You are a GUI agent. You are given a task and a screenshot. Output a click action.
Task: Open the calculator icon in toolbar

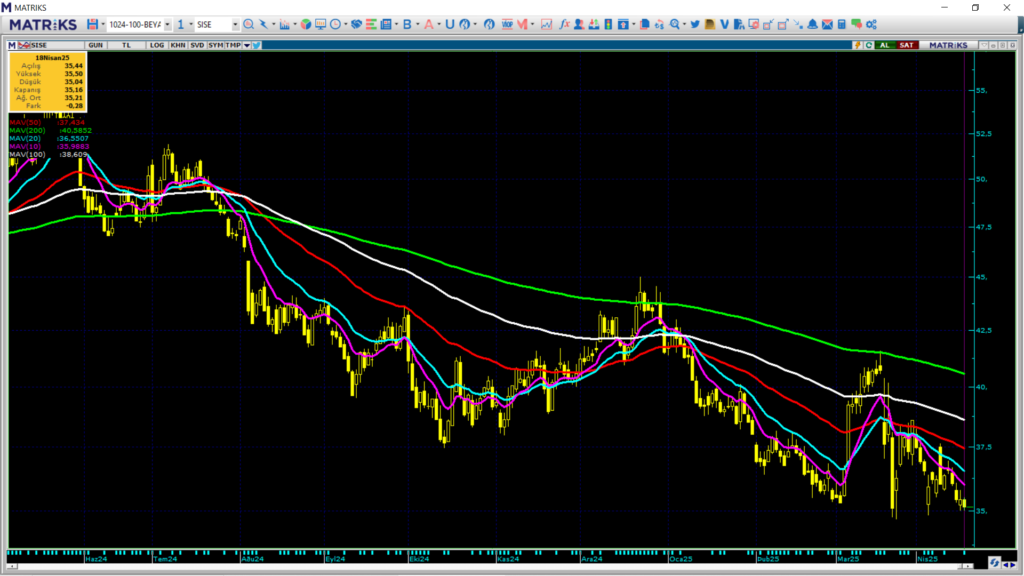842,24
